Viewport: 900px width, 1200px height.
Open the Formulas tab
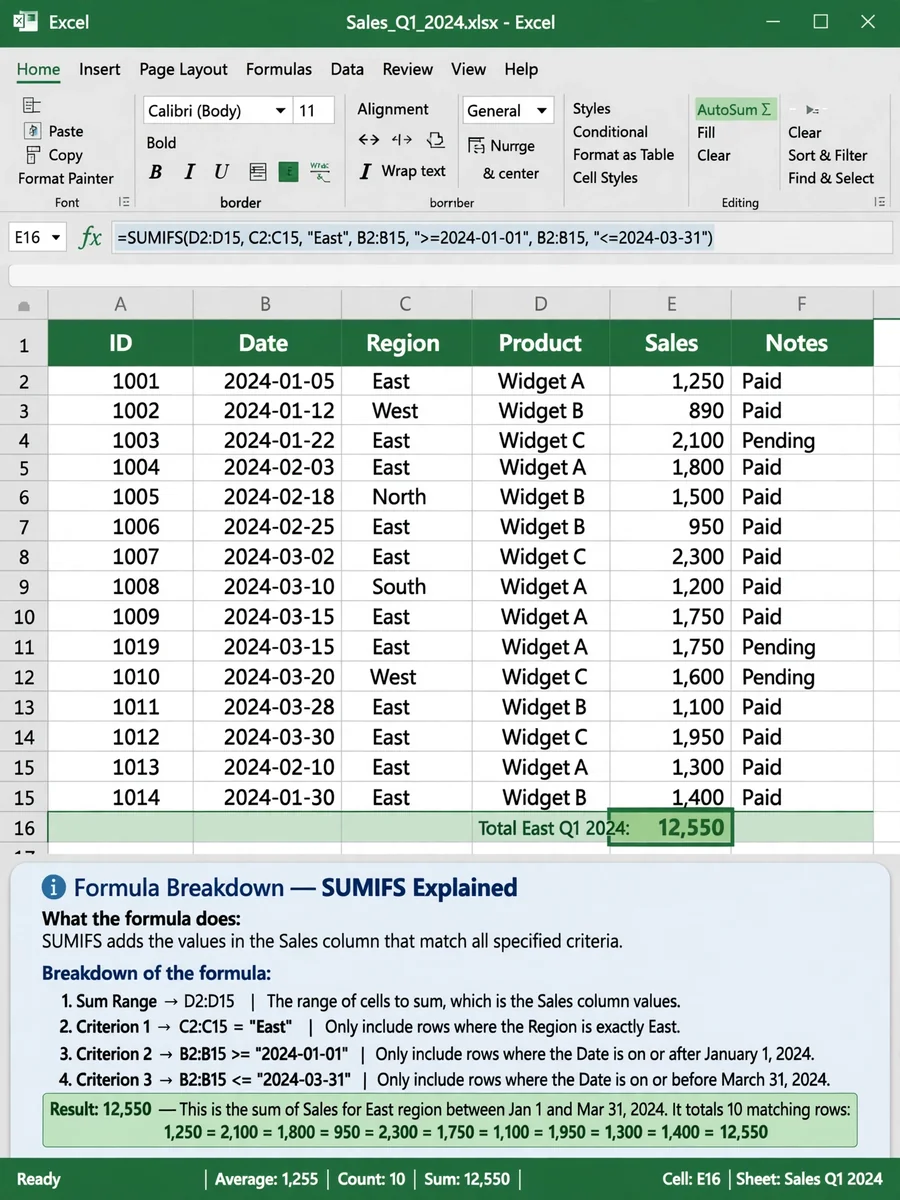point(279,69)
